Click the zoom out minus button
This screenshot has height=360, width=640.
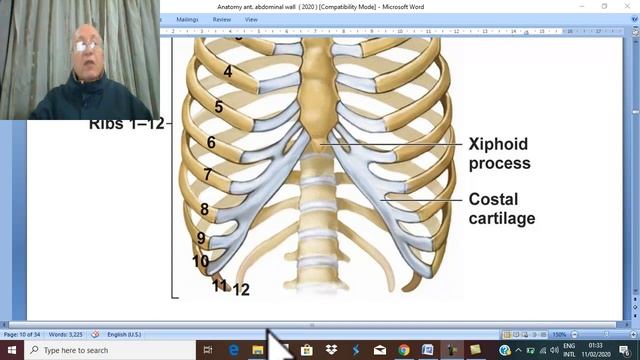[x=574, y=335]
